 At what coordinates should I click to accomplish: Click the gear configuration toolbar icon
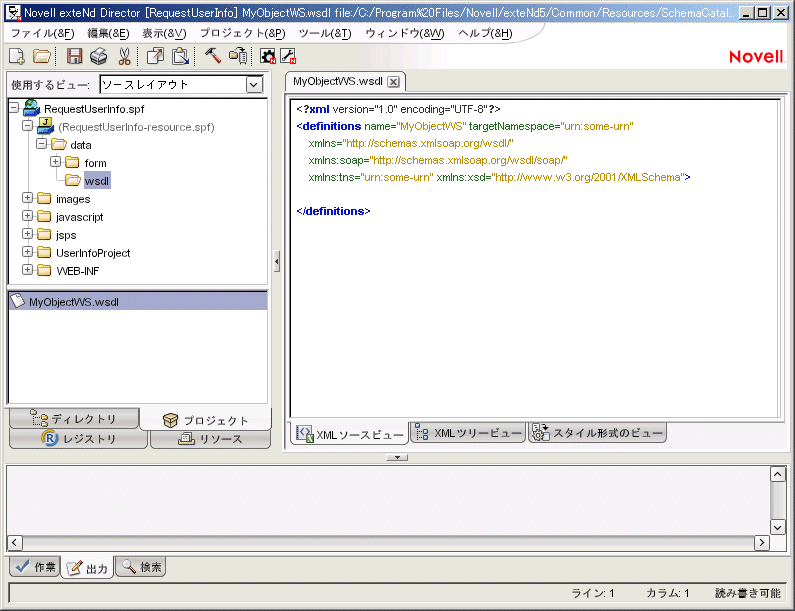[x=268, y=56]
